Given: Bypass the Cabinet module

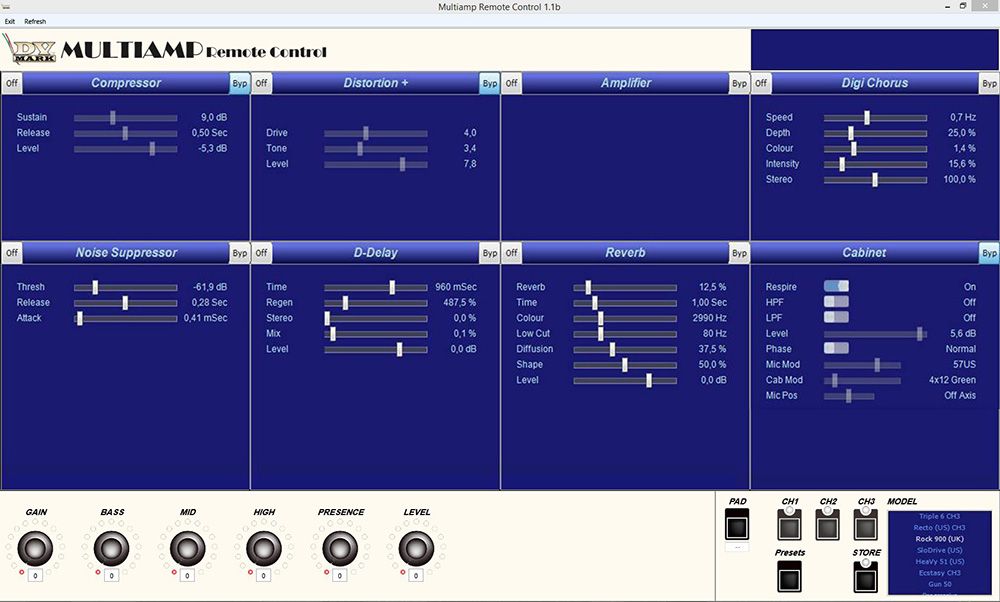Looking at the screenshot, I should (x=989, y=253).
